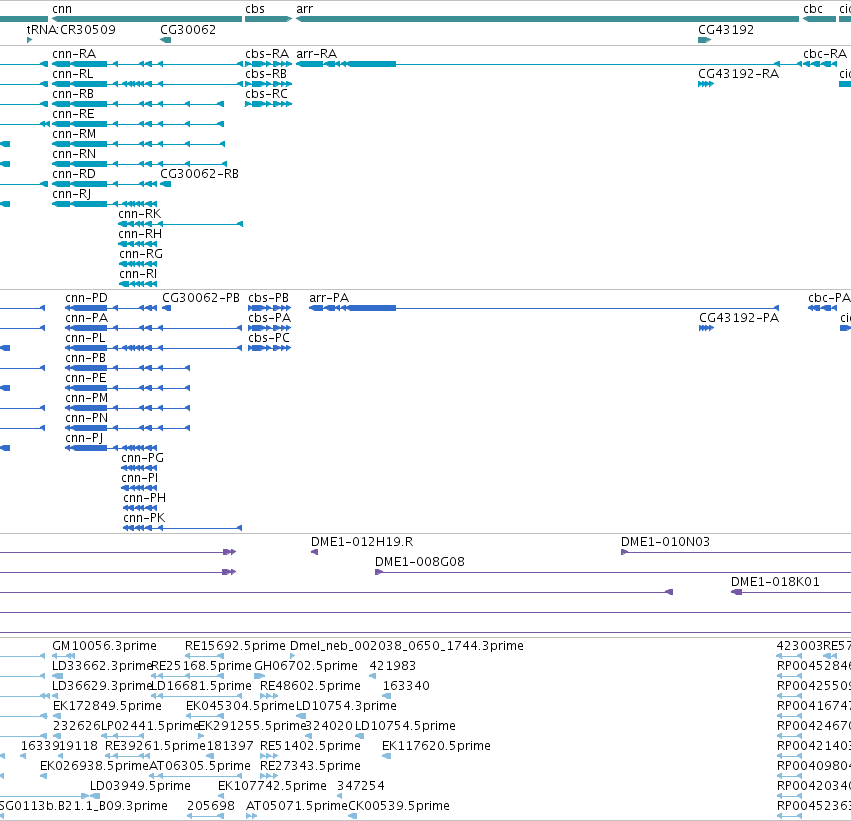Click the cnn-RH transcript label
Screen dimensions: 851x821
coord(140,234)
